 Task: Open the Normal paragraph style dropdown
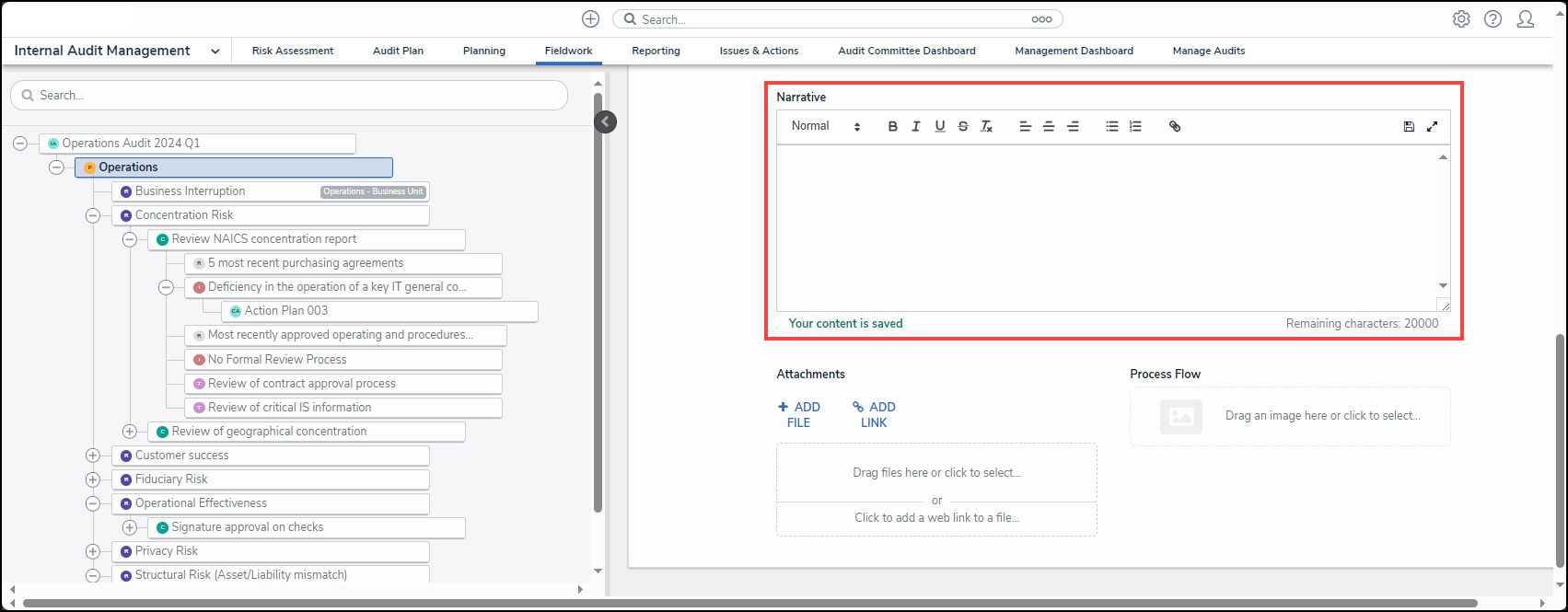tap(825, 127)
